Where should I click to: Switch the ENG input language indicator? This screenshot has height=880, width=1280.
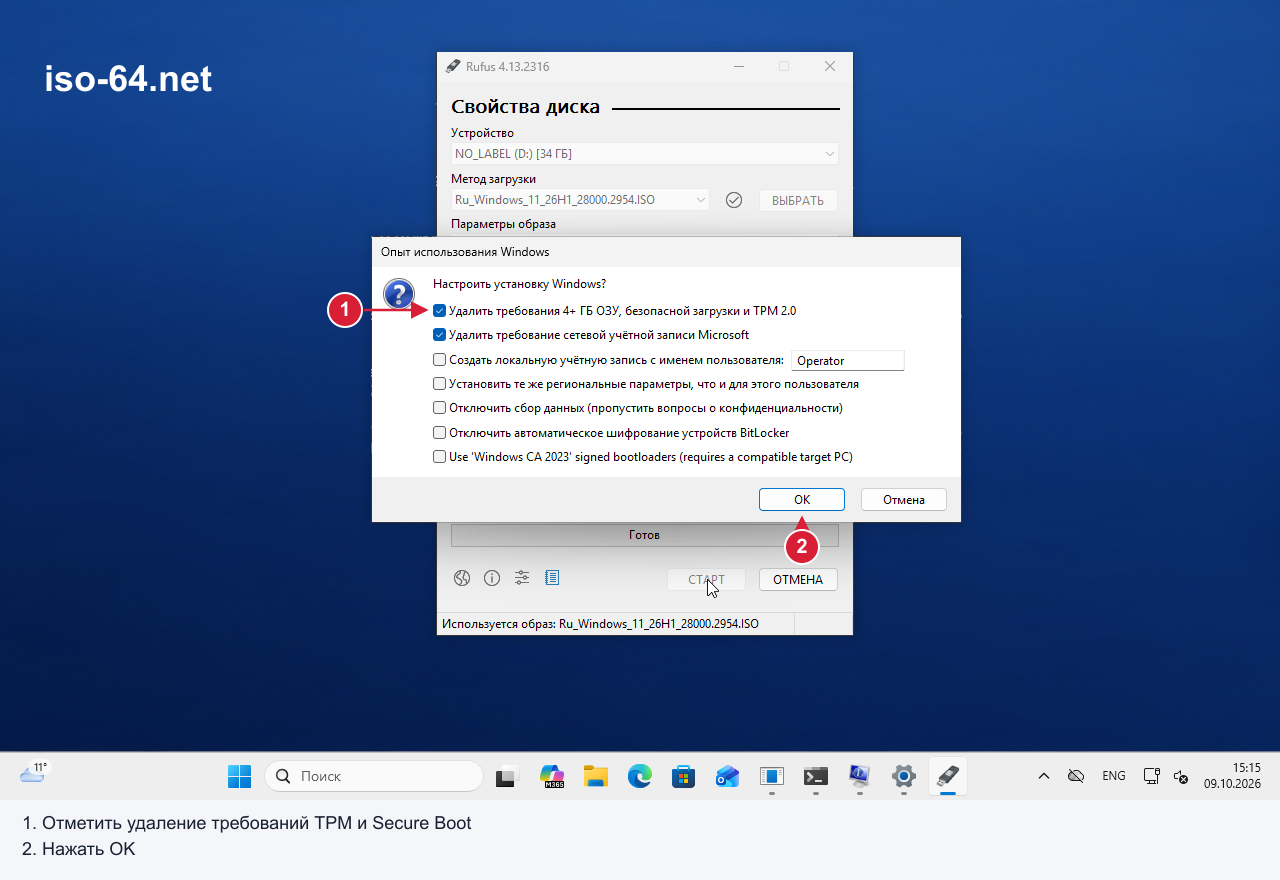coord(1114,776)
